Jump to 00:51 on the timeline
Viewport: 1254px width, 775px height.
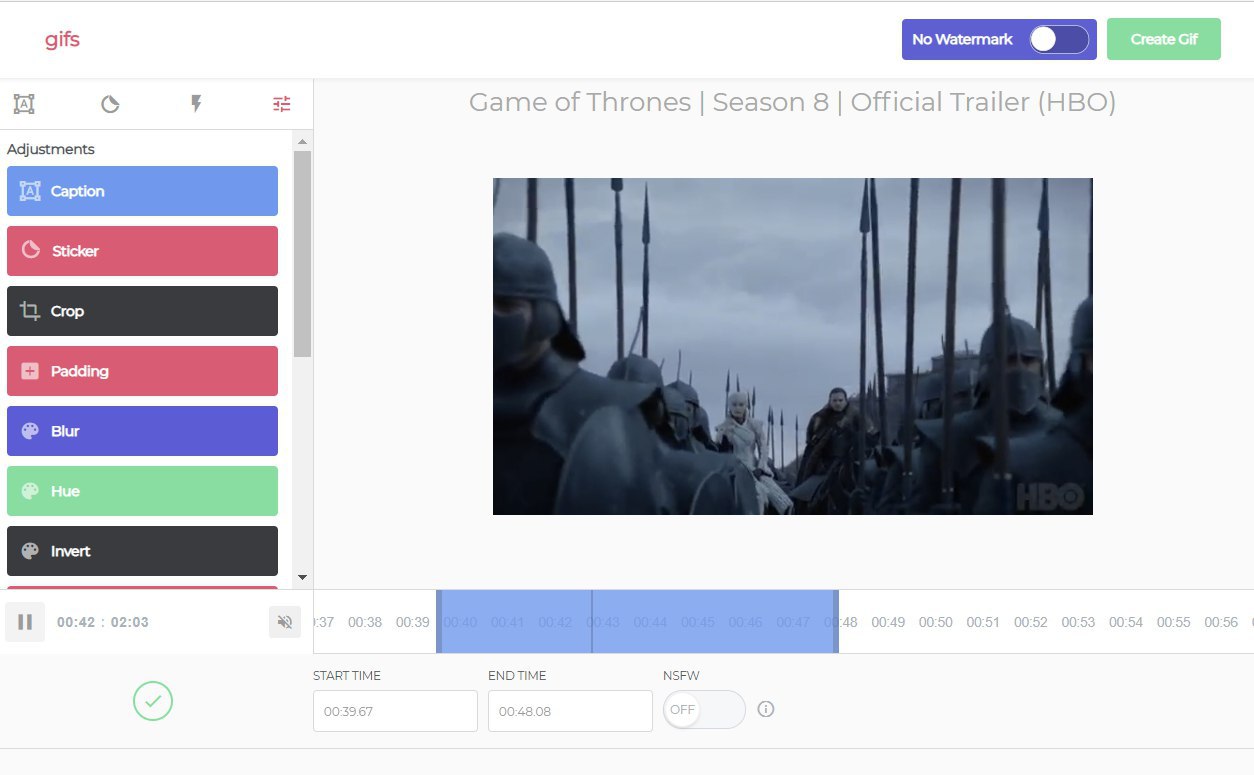point(983,622)
